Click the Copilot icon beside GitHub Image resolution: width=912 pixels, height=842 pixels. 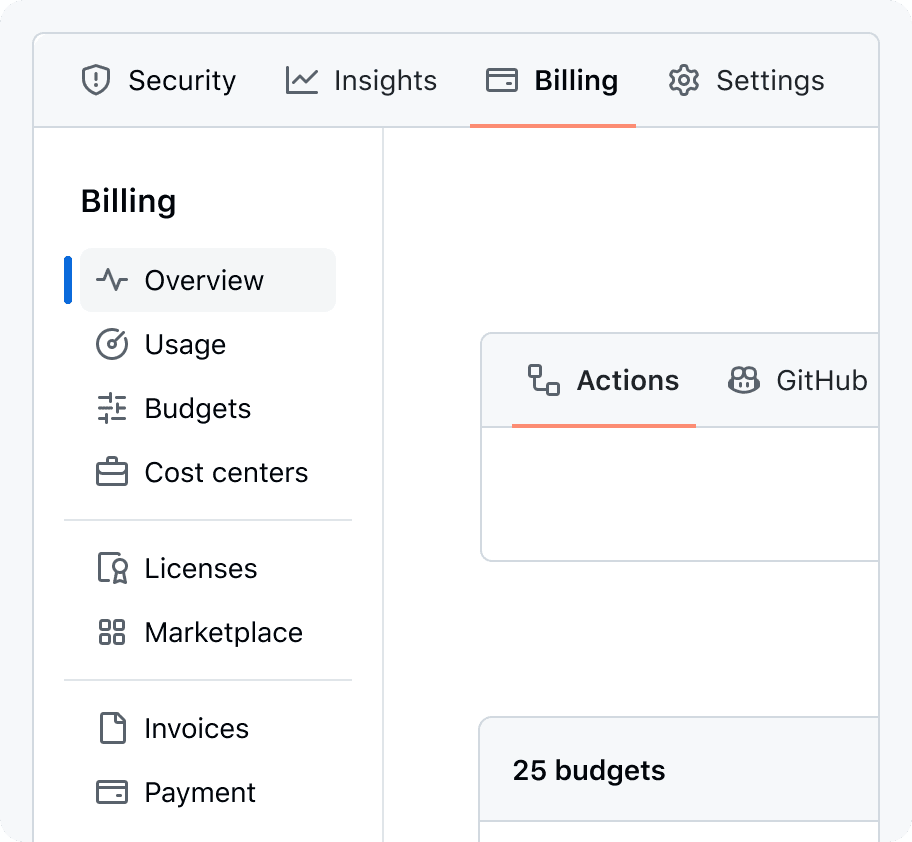coord(744,380)
